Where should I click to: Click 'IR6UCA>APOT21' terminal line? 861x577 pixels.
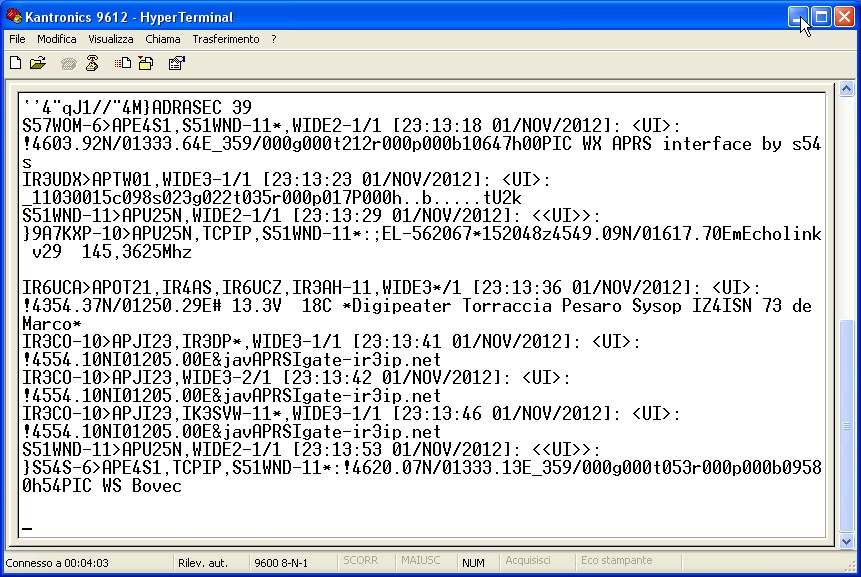86,287
